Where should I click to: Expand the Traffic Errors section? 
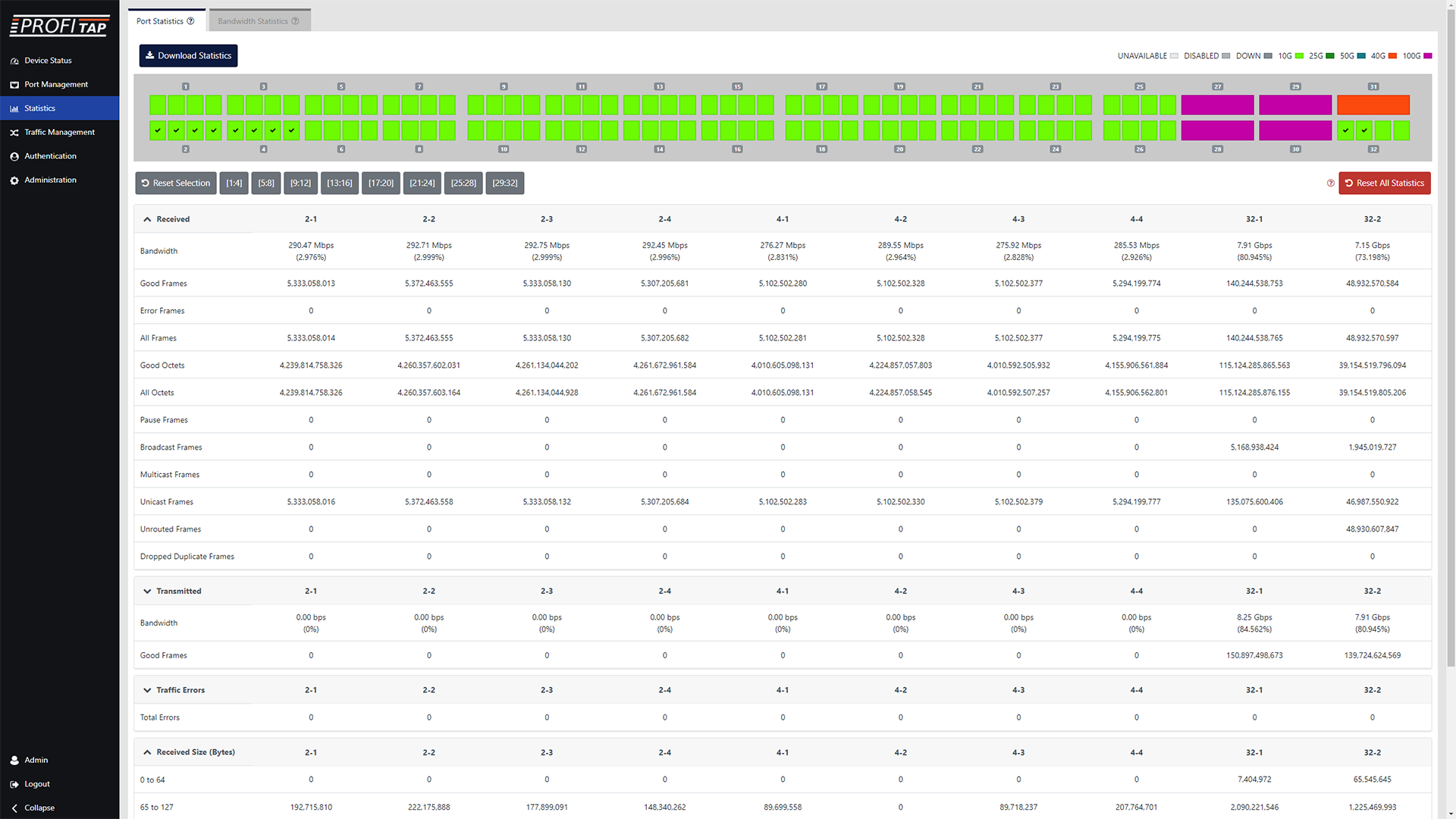click(147, 690)
